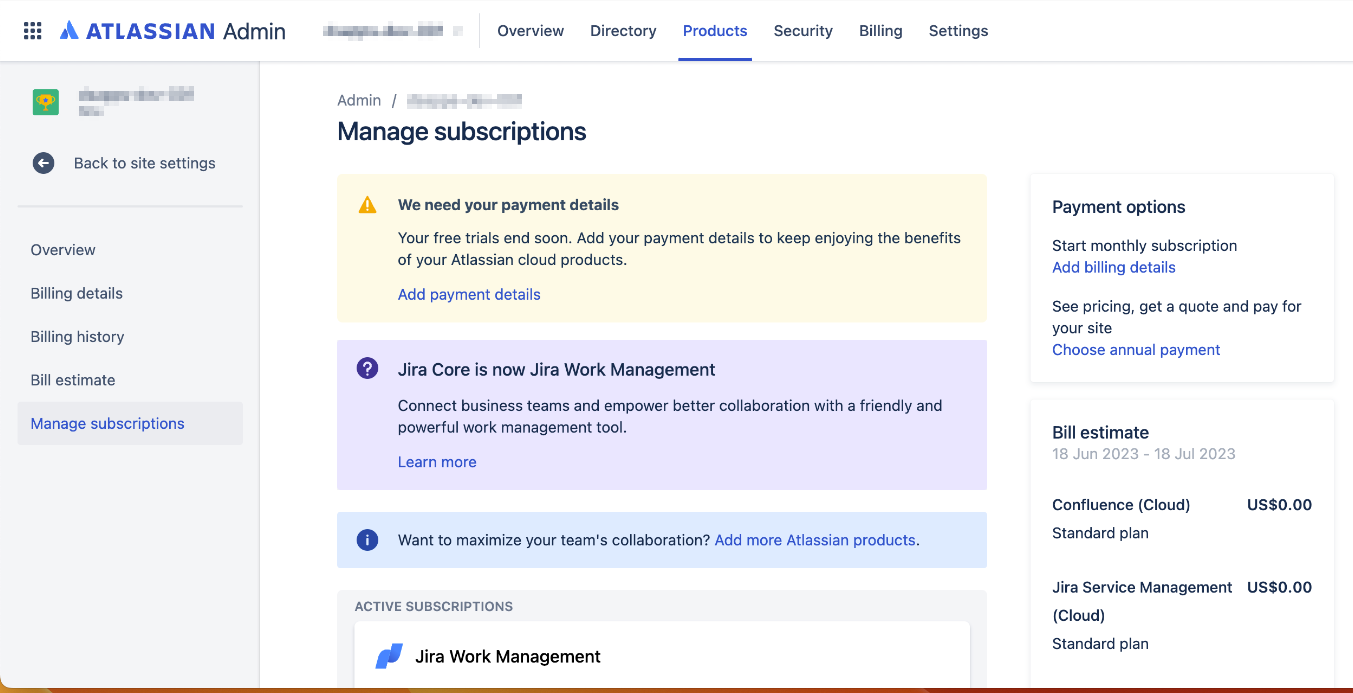Open the Overview tab in top navigation

[x=530, y=31]
